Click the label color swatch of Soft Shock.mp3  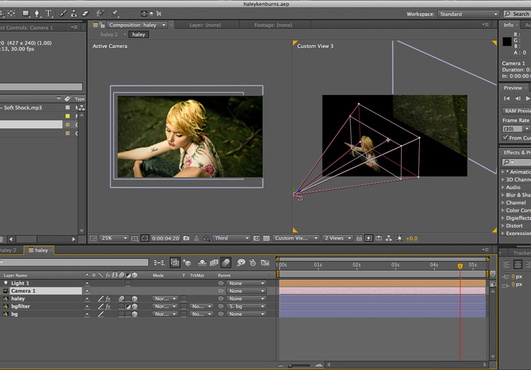(68, 108)
